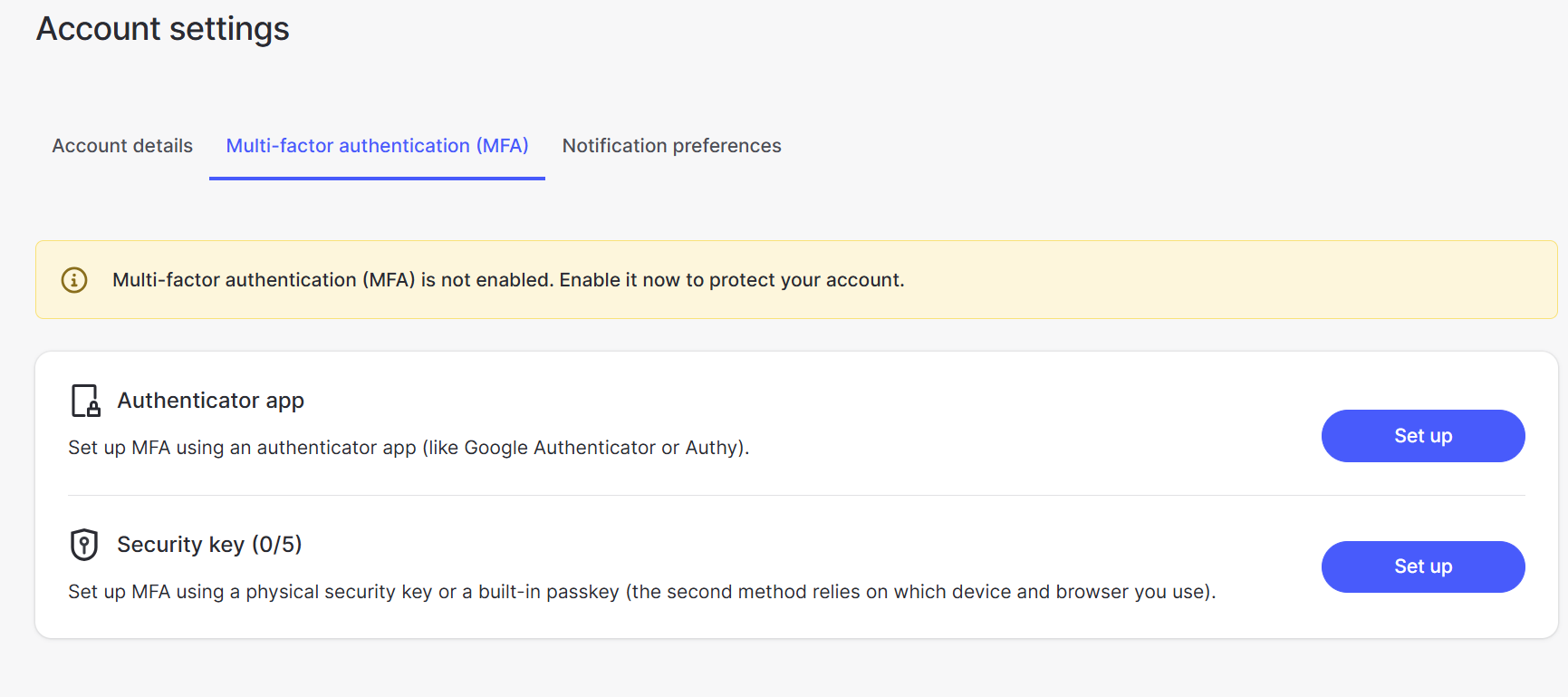
Task: Click the word 'Authy' in the authenticator description
Action: point(712,448)
